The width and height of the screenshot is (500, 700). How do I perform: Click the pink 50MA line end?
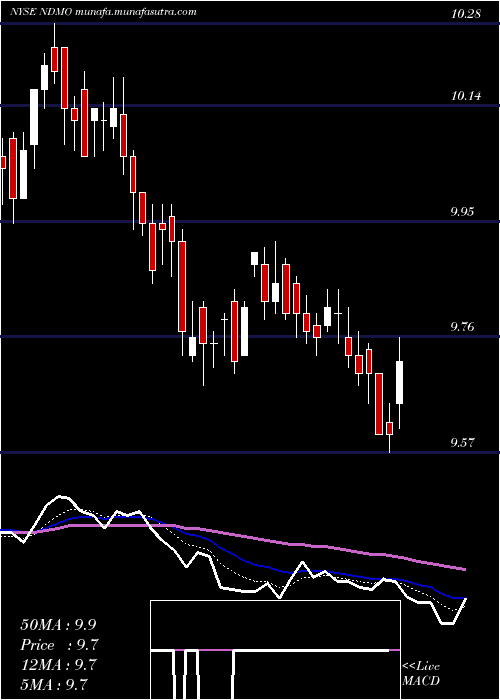coord(465,569)
